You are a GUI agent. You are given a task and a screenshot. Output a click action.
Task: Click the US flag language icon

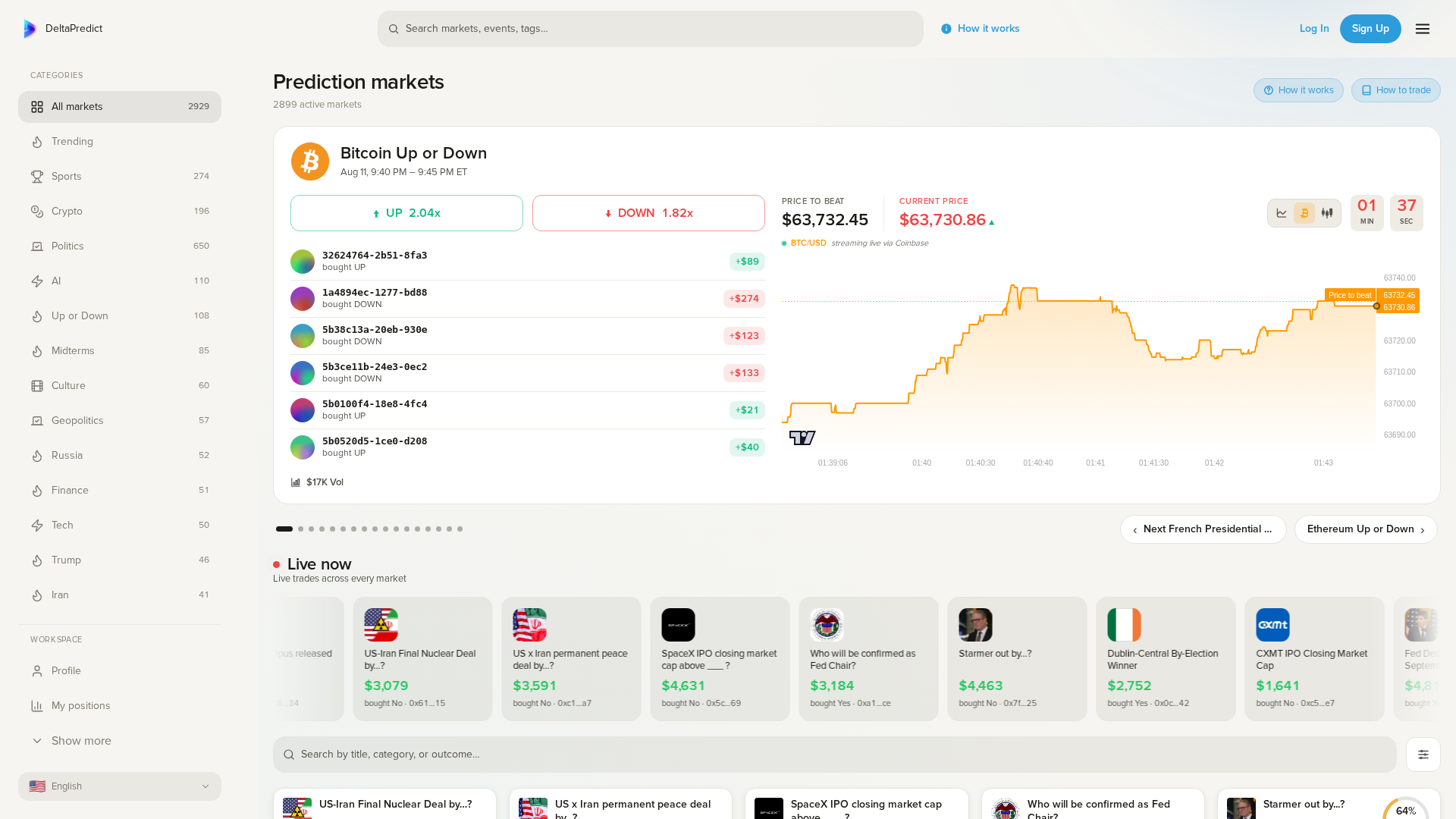[37, 786]
